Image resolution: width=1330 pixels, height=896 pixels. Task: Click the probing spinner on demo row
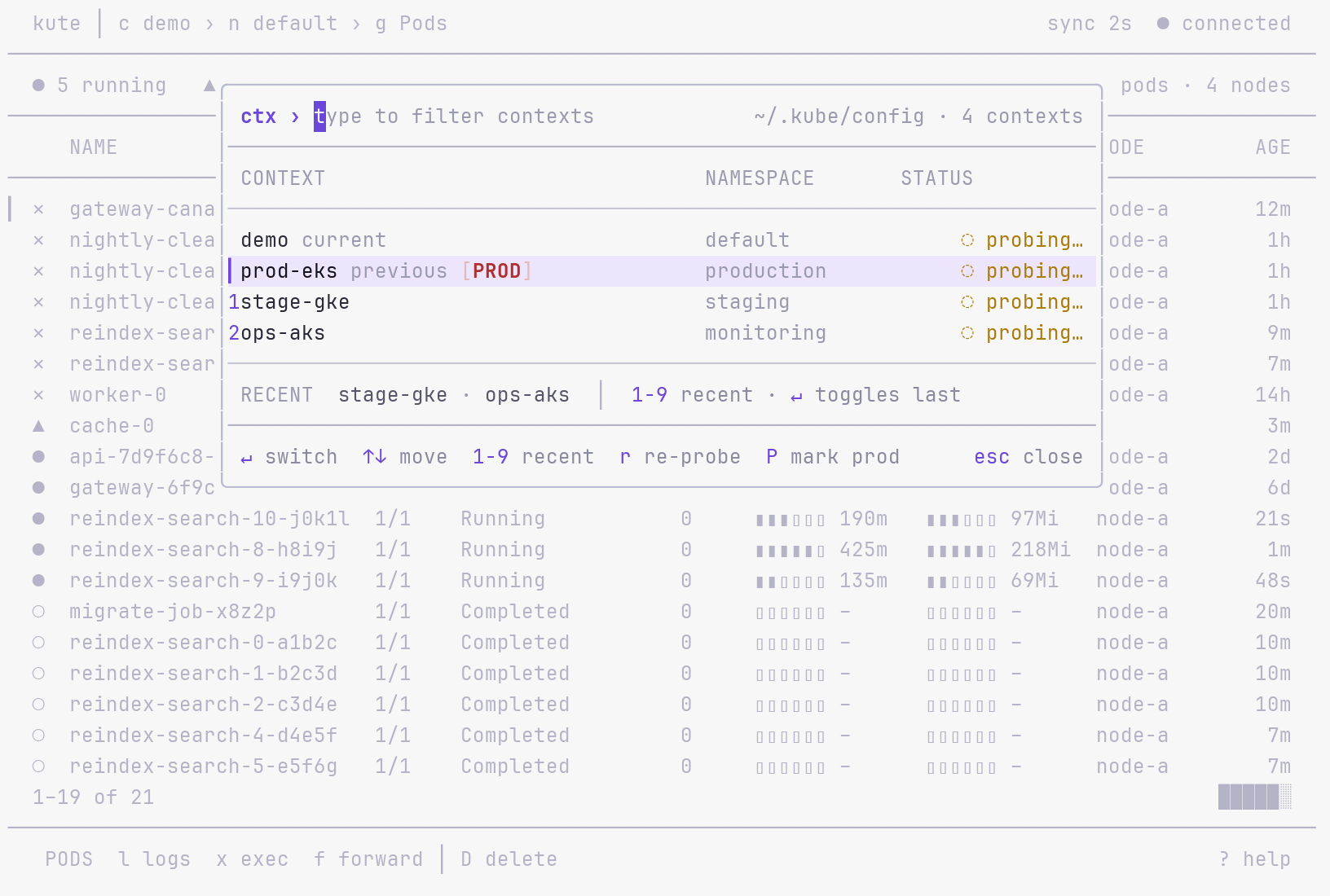click(x=967, y=240)
